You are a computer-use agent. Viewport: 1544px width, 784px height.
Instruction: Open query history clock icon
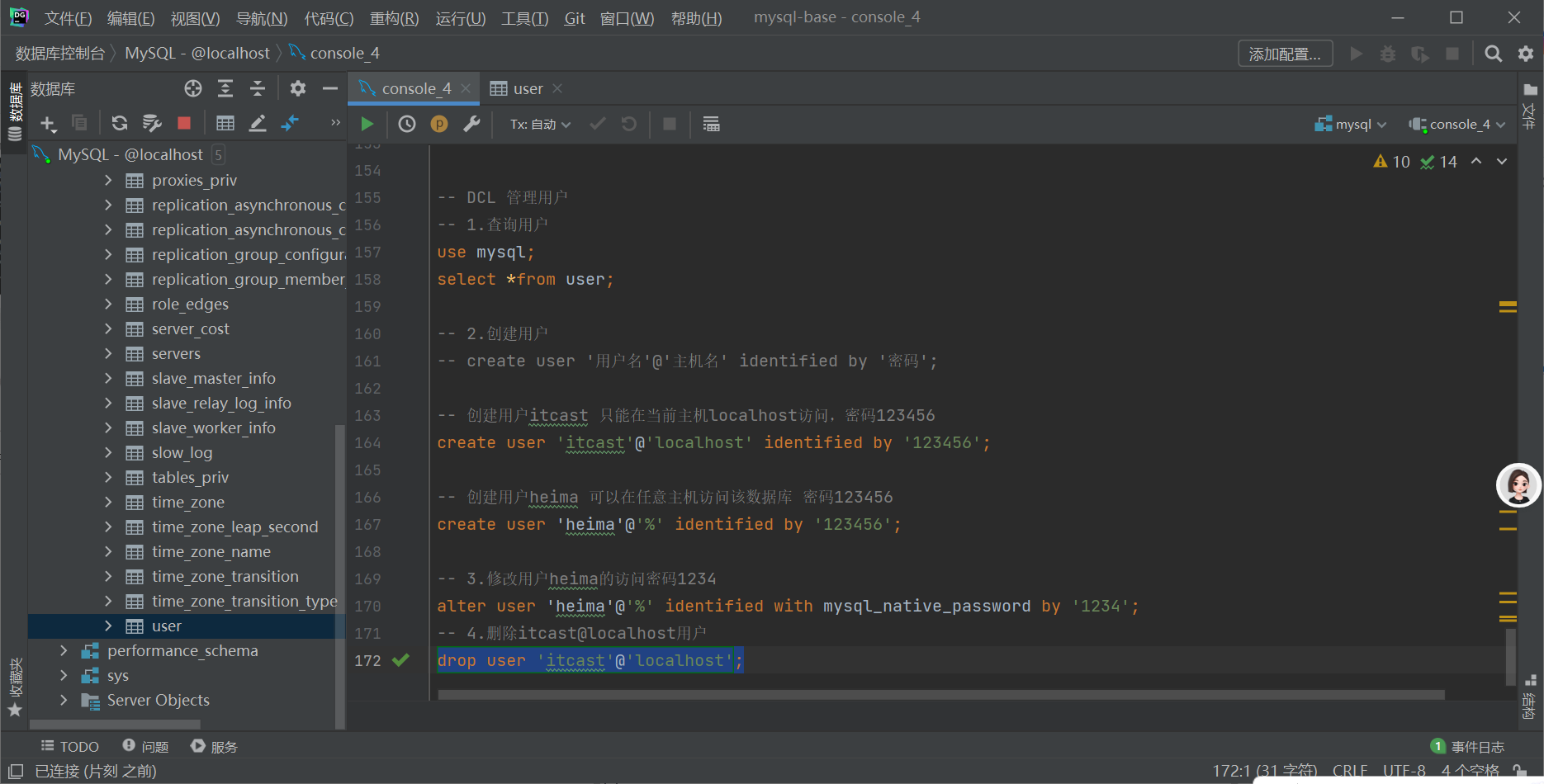407,124
